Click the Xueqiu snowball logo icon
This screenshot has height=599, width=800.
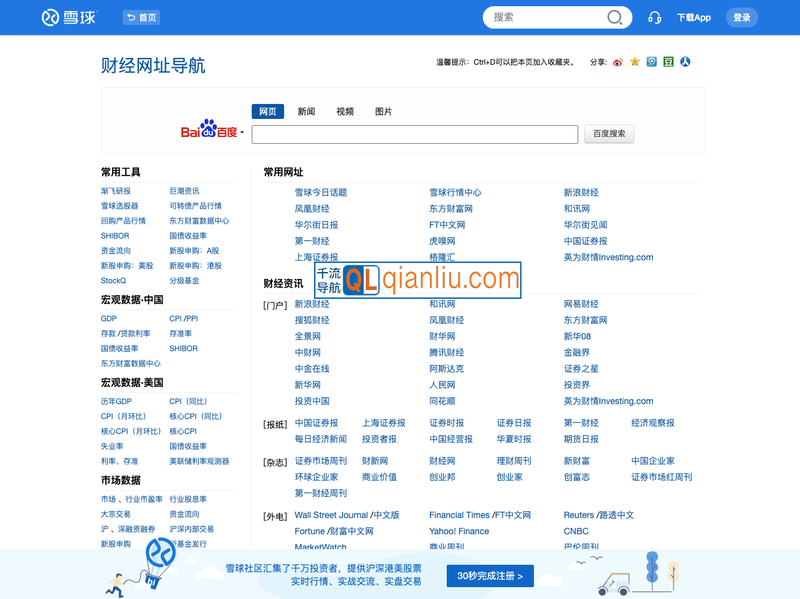click(x=47, y=17)
